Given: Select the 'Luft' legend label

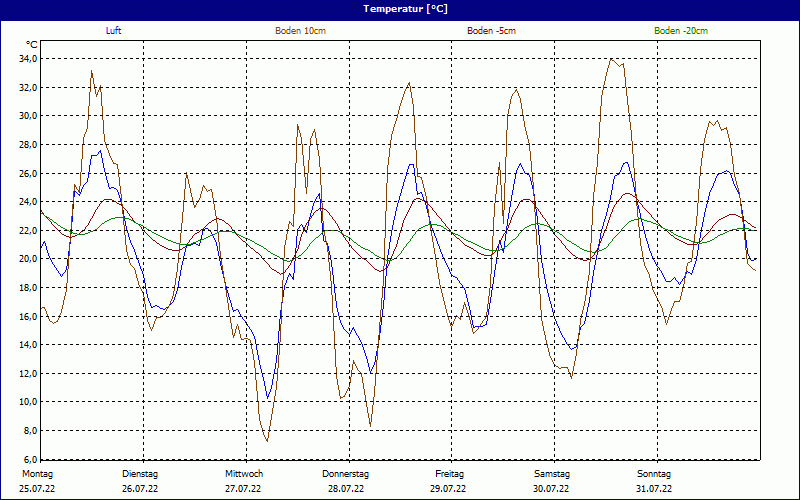Looking at the screenshot, I should click(x=115, y=31).
